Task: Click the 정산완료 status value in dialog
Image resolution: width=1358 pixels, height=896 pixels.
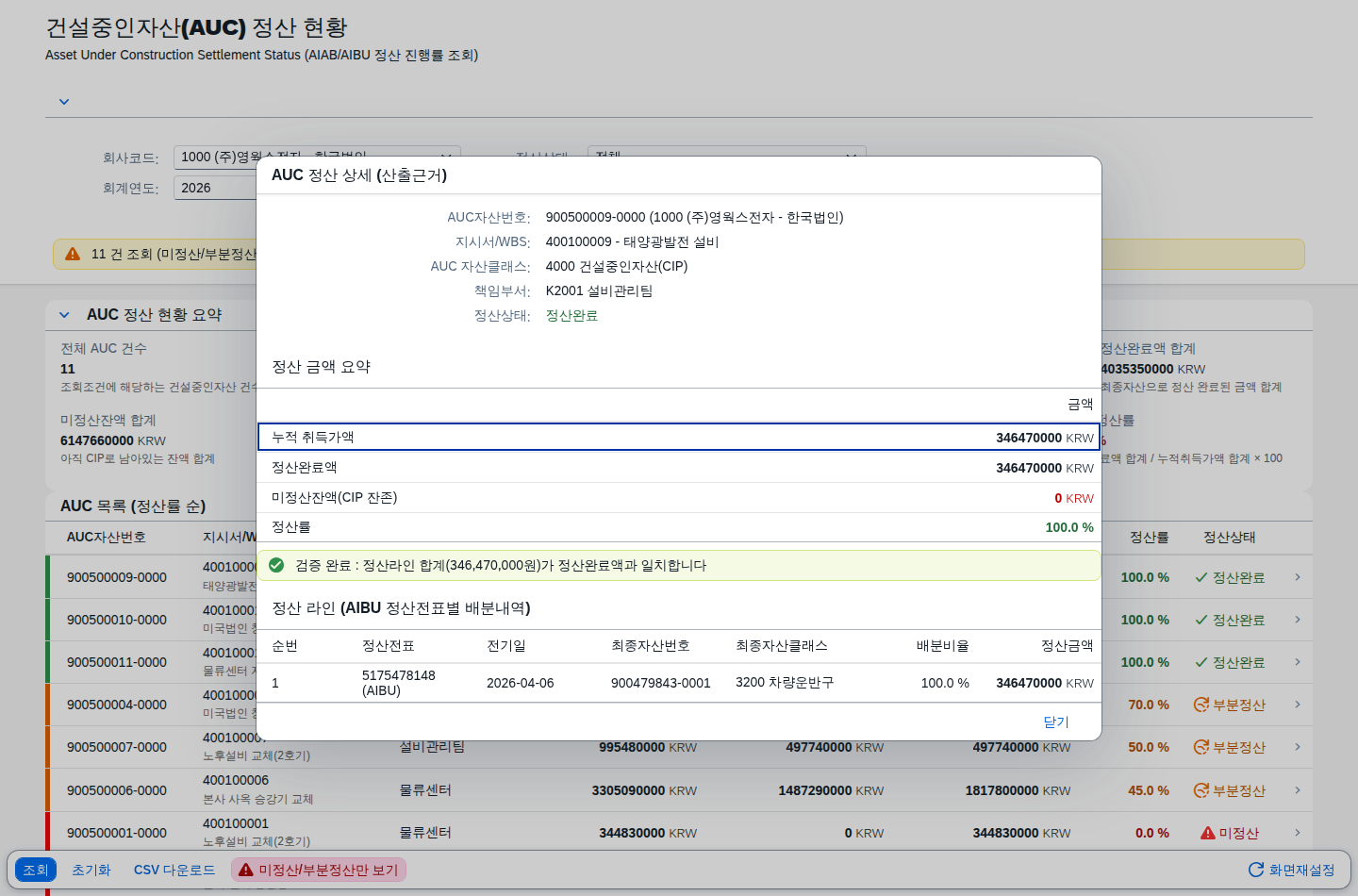Action: pyautogui.click(x=571, y=316)
